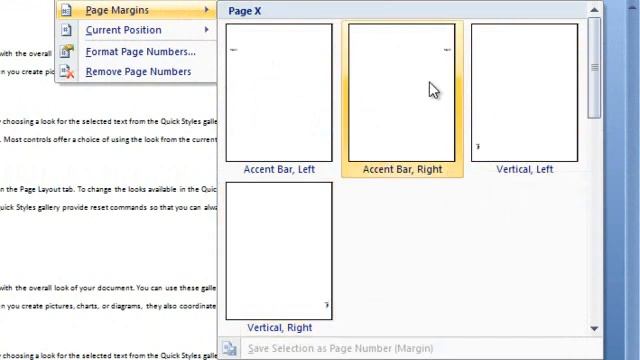Select the Accent Bar, Right thumbnail
Screen dimensions: 640x360
click(x=402, y=93)
